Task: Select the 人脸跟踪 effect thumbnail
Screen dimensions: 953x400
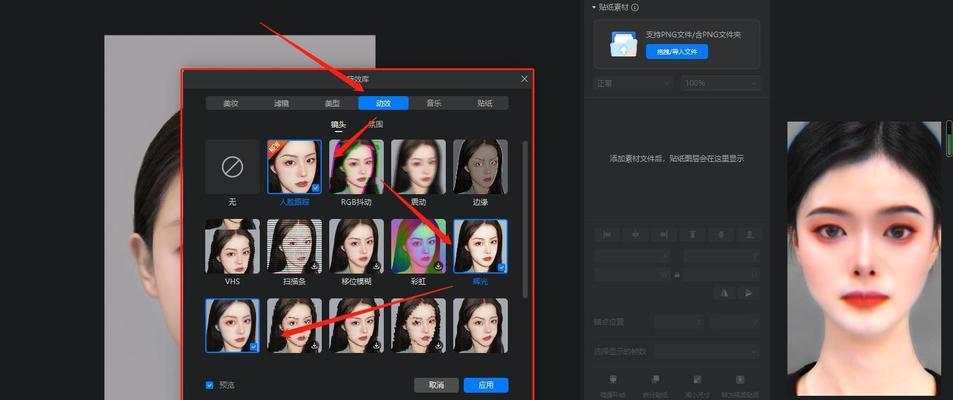Action: tap(294, 167)
